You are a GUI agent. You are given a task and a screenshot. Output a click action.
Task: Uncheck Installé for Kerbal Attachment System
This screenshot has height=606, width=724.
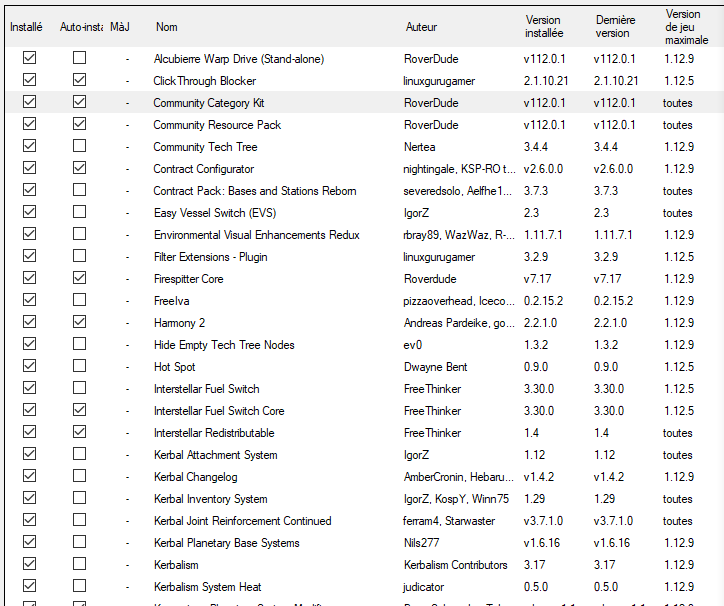pyautogui.click(x=30, y=454)
